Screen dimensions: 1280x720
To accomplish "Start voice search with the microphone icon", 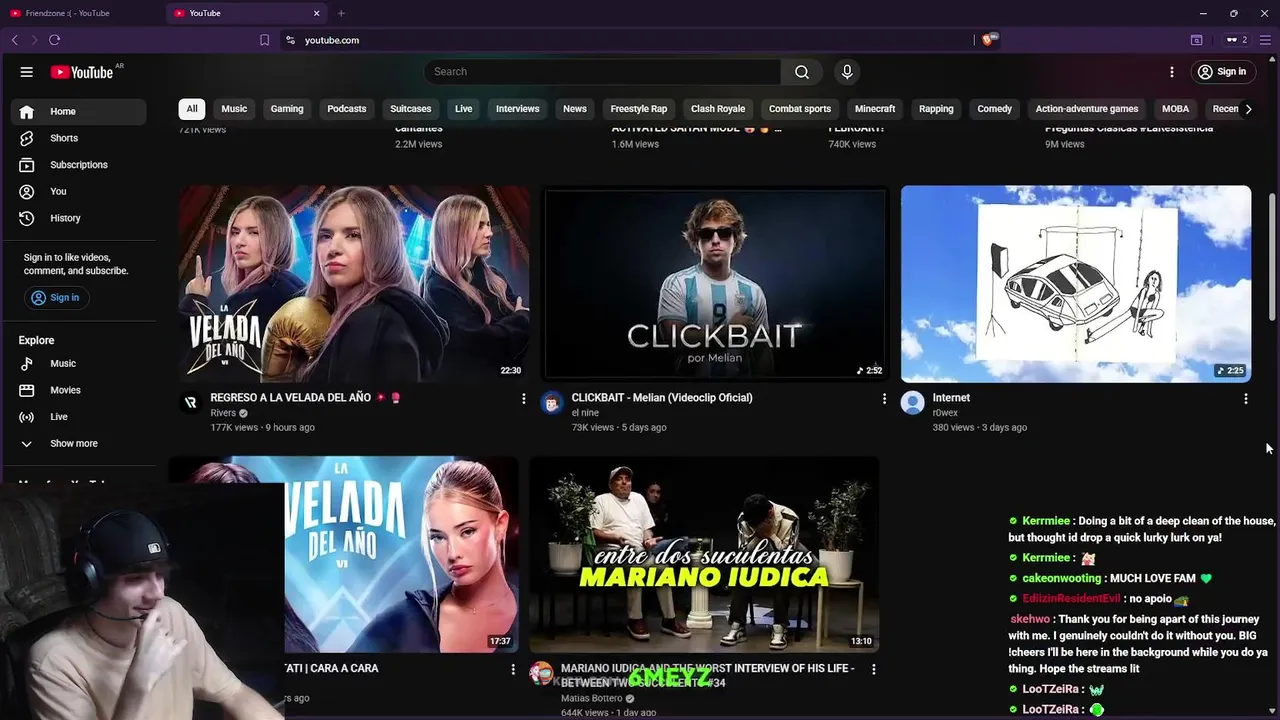I will point(847,72).
